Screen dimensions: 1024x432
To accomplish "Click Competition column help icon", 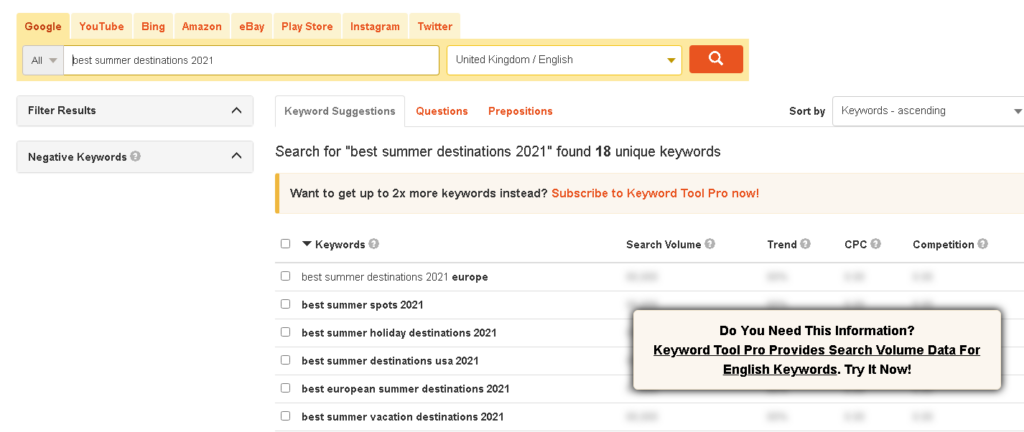I will 983,244.
